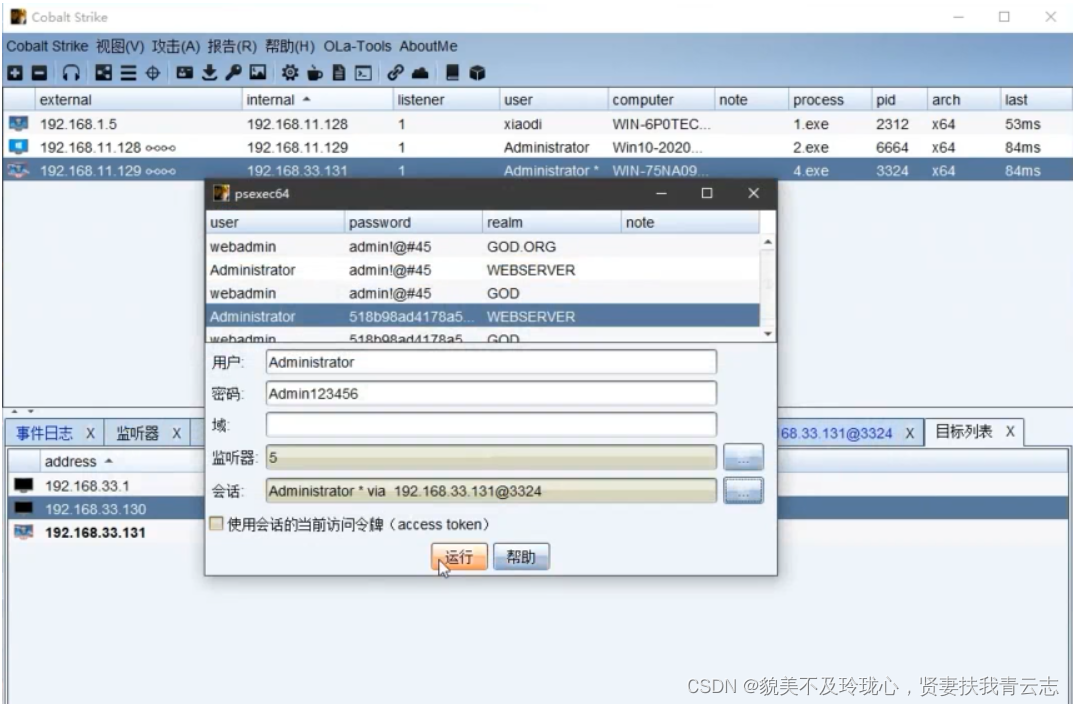The width and height of the screenshot is (1074, 706).
Task: Click the Connect to team server plus icon
Action: pyautogui.click(x=15, y=73)
